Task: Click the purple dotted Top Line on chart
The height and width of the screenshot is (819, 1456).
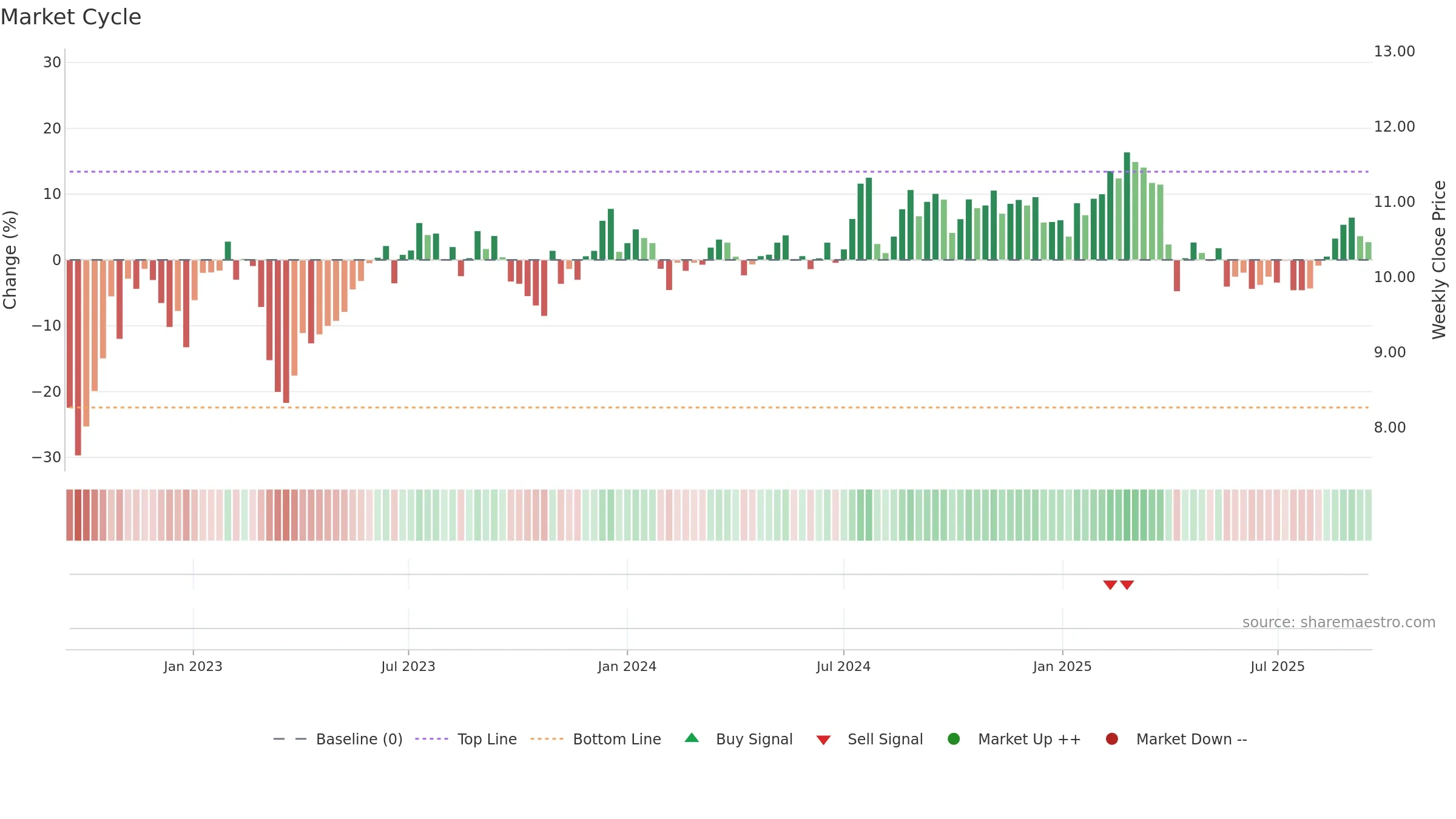Action: 719,172
